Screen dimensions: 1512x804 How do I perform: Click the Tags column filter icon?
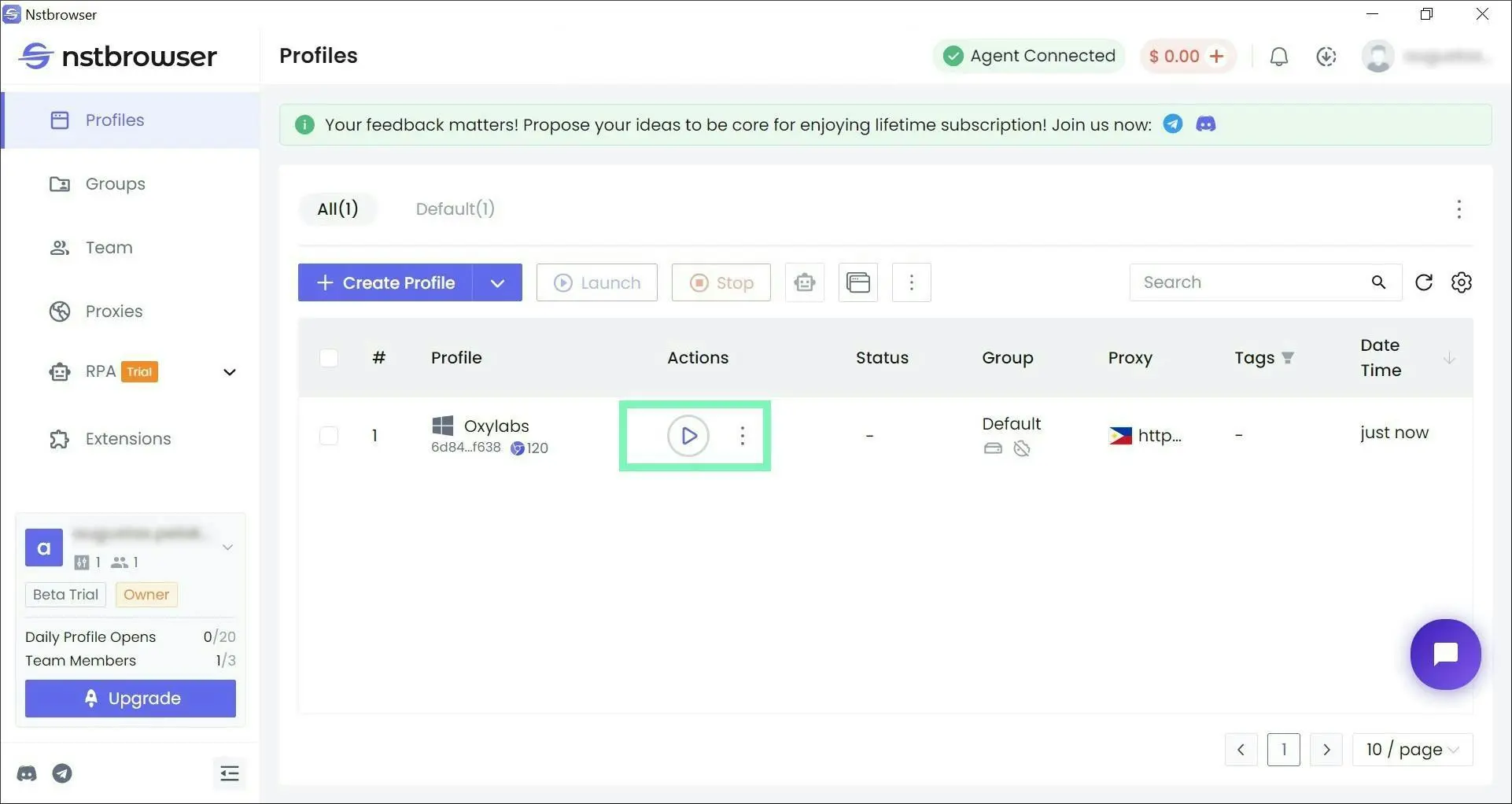coord(1288,358)
